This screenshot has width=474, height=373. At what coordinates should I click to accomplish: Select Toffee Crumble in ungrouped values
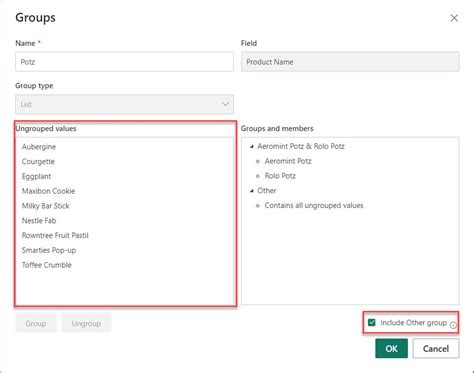[x=47, y=265]
